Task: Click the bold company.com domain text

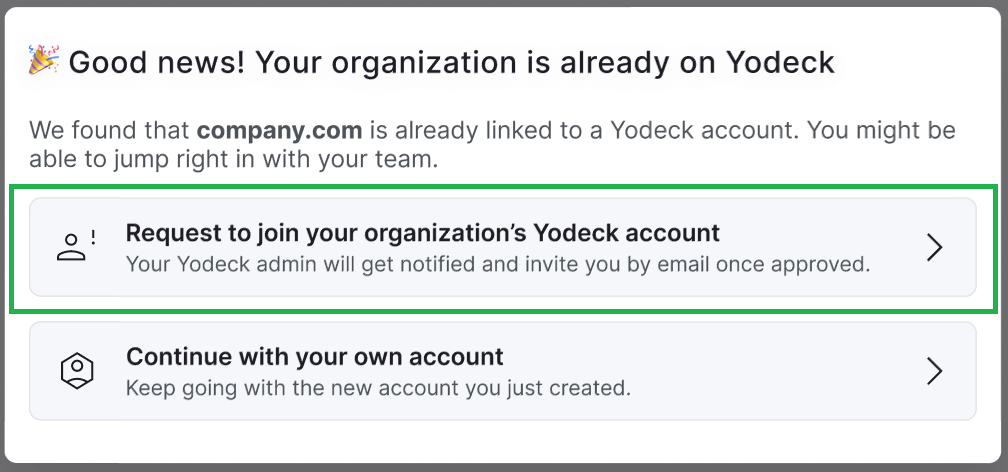Action: pyautogui.click(x=279, y=130)
